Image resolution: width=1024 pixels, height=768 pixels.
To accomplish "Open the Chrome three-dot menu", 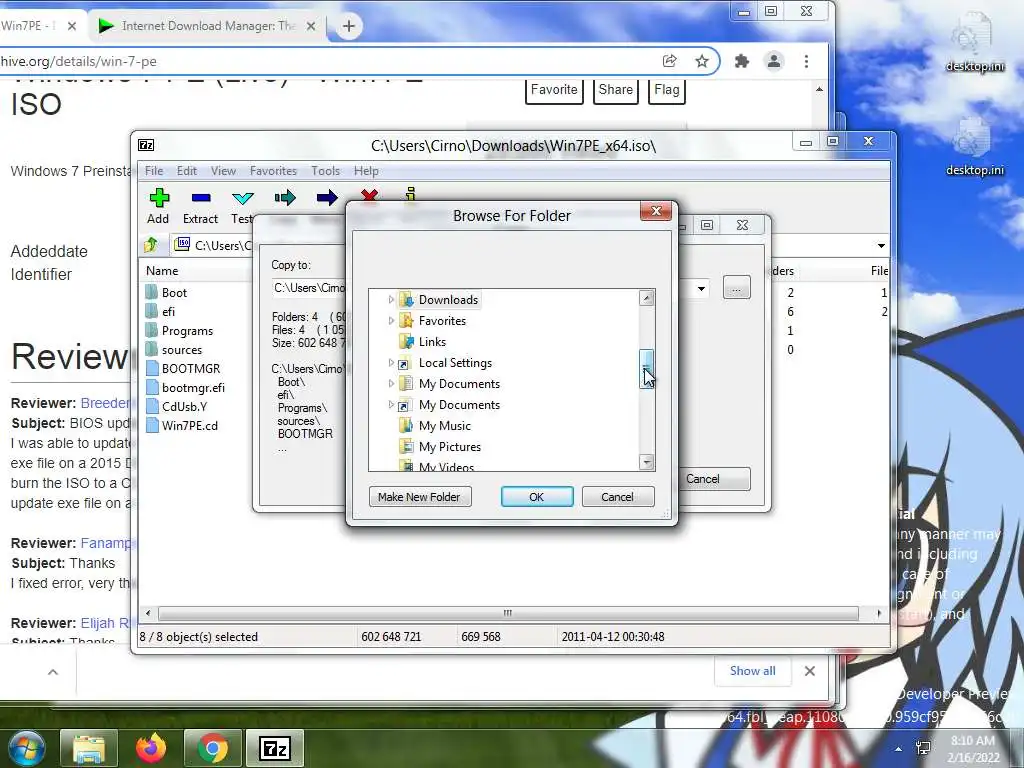I will (x=807, y=61).
